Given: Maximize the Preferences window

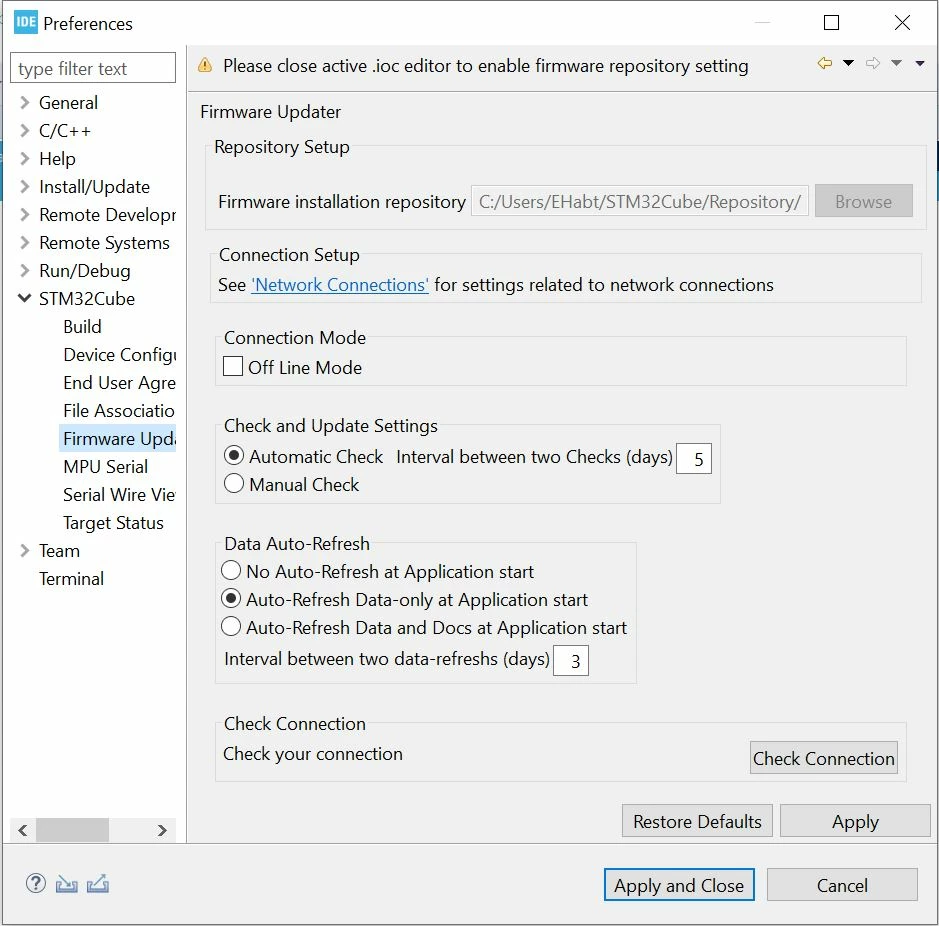Looking at the screenshot, I should click(831, 23).
